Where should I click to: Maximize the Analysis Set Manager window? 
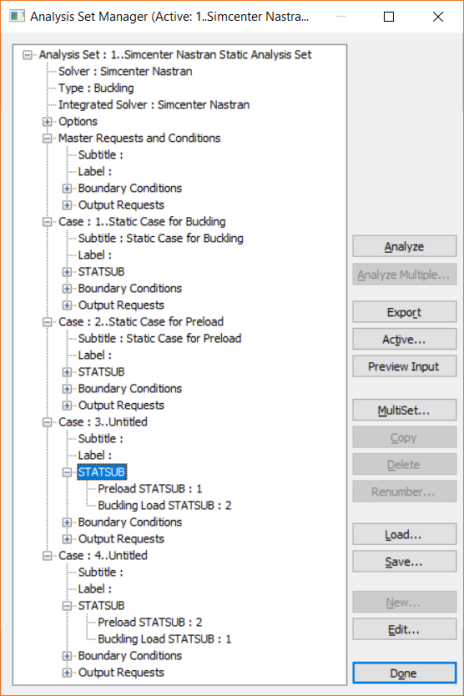click(389, 17)
